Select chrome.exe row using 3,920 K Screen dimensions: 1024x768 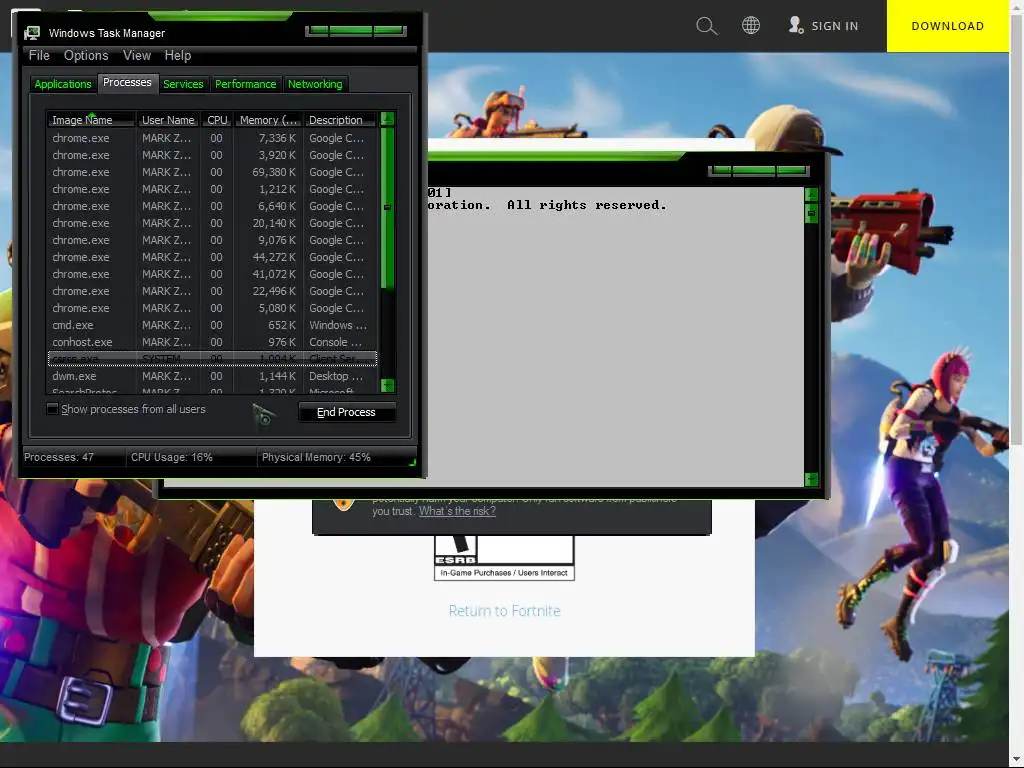212,155
